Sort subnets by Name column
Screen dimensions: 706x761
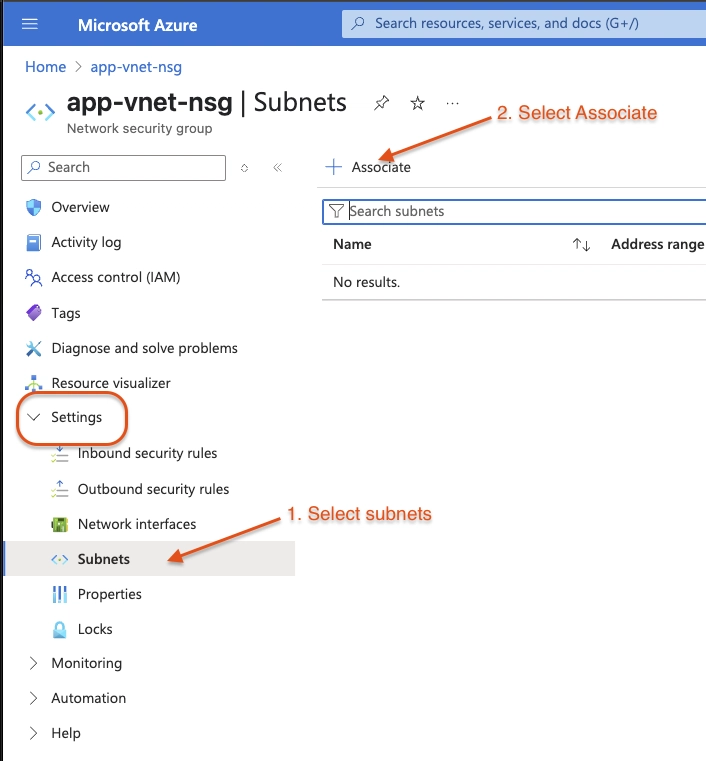click(352, 244)
